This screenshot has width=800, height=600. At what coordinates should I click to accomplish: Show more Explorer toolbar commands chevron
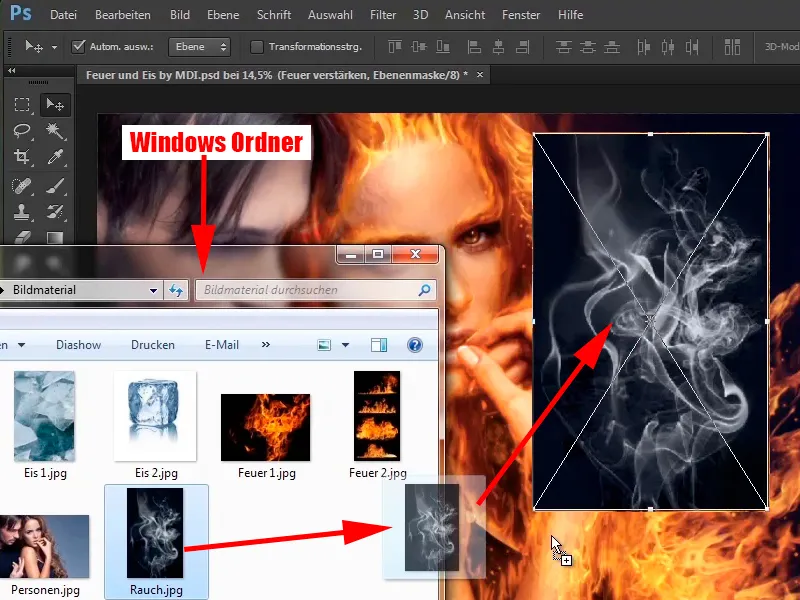pyautogui.click(x=266, y=345)
